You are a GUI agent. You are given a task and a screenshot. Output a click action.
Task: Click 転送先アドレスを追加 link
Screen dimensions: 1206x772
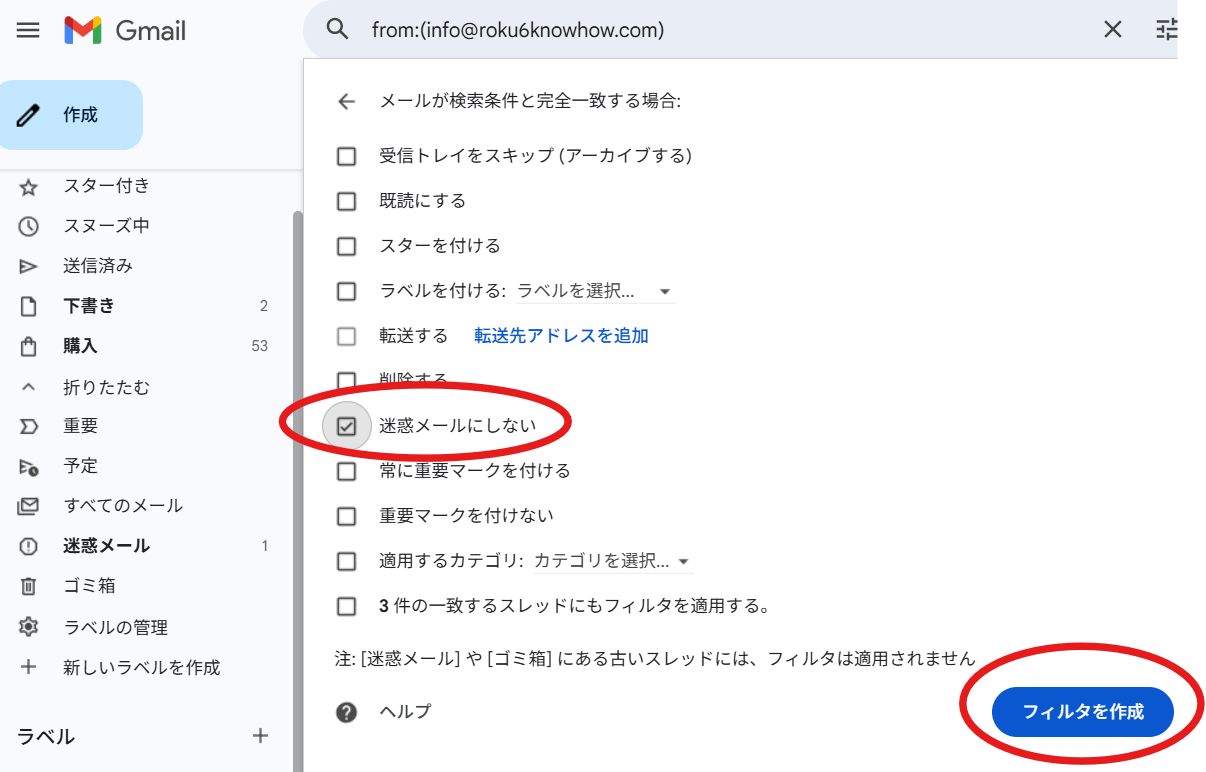point(561,336)
